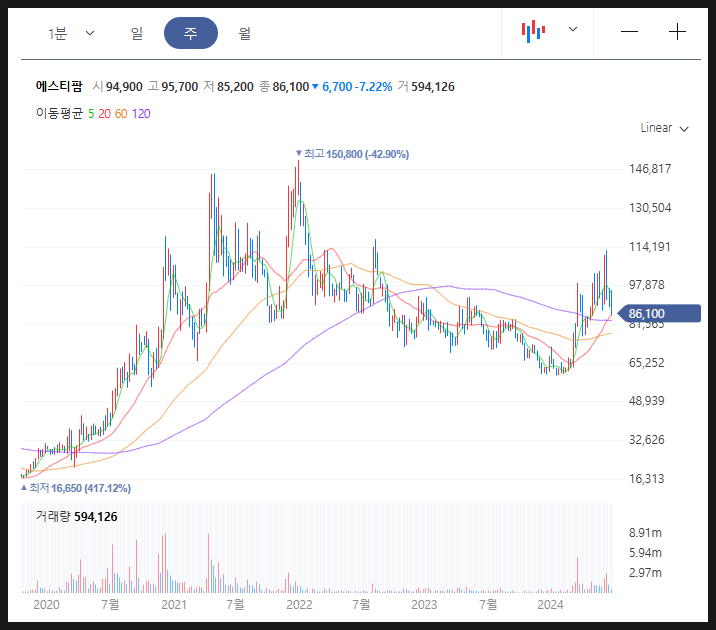Click the low price 85,200 value
The height and width of the screenshot is (630, 716).
coord(235,87)
